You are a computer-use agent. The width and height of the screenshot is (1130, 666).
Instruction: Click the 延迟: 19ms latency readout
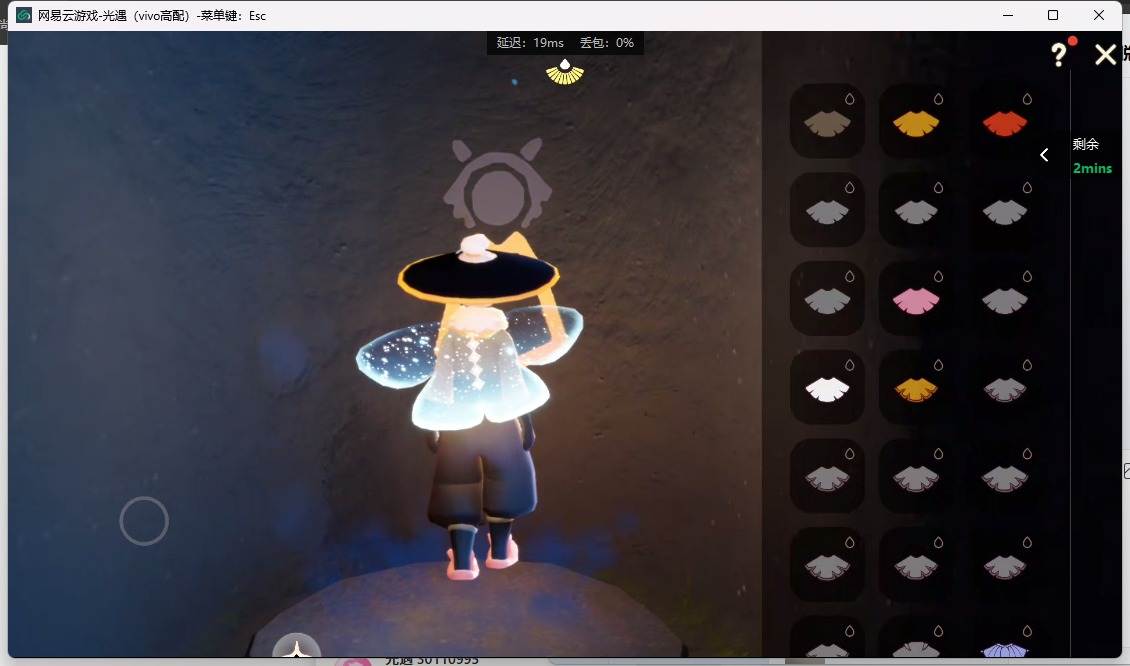[530, 43]
